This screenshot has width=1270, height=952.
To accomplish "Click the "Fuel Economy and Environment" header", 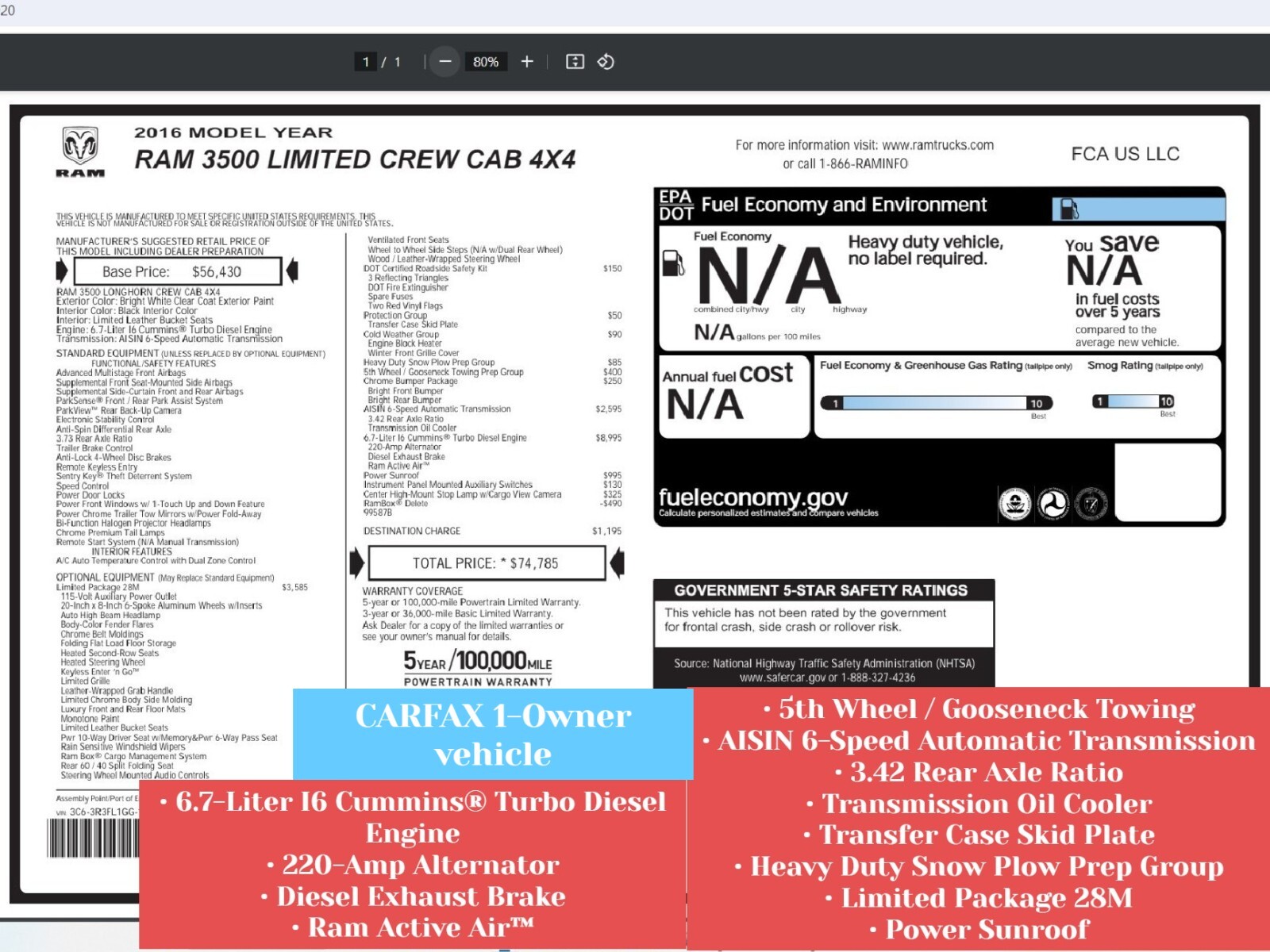I will (x=844, y=205).
